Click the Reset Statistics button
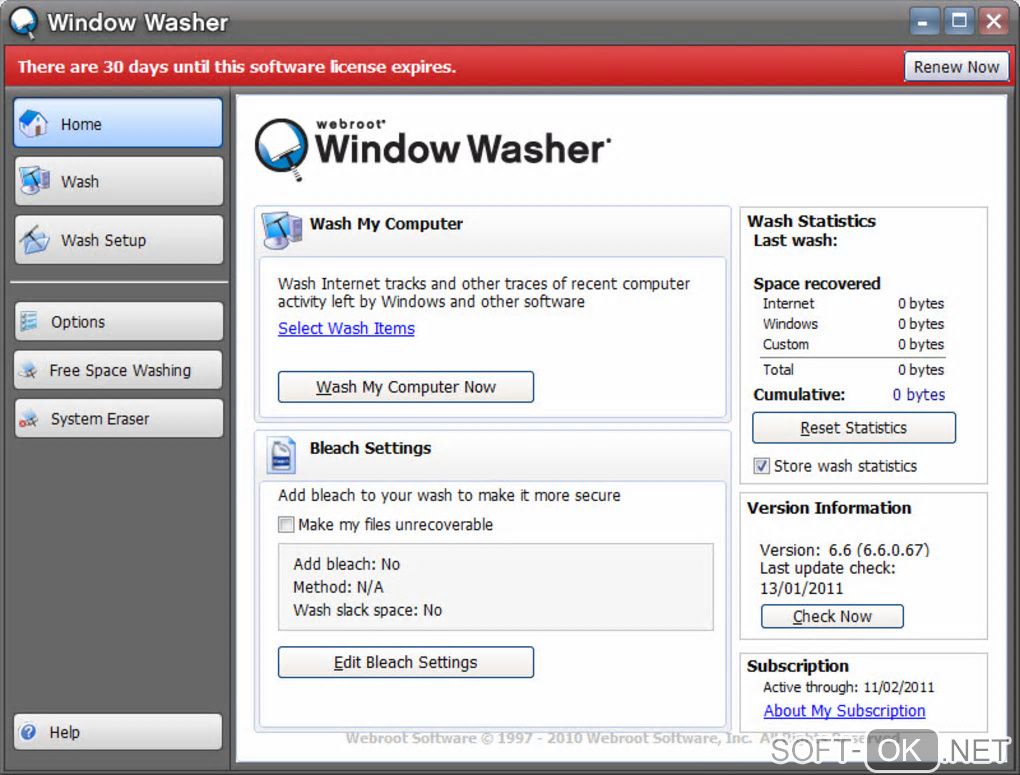Image resolution: width=1020 pixels, height=775 pixels. [x=853, y=428]
